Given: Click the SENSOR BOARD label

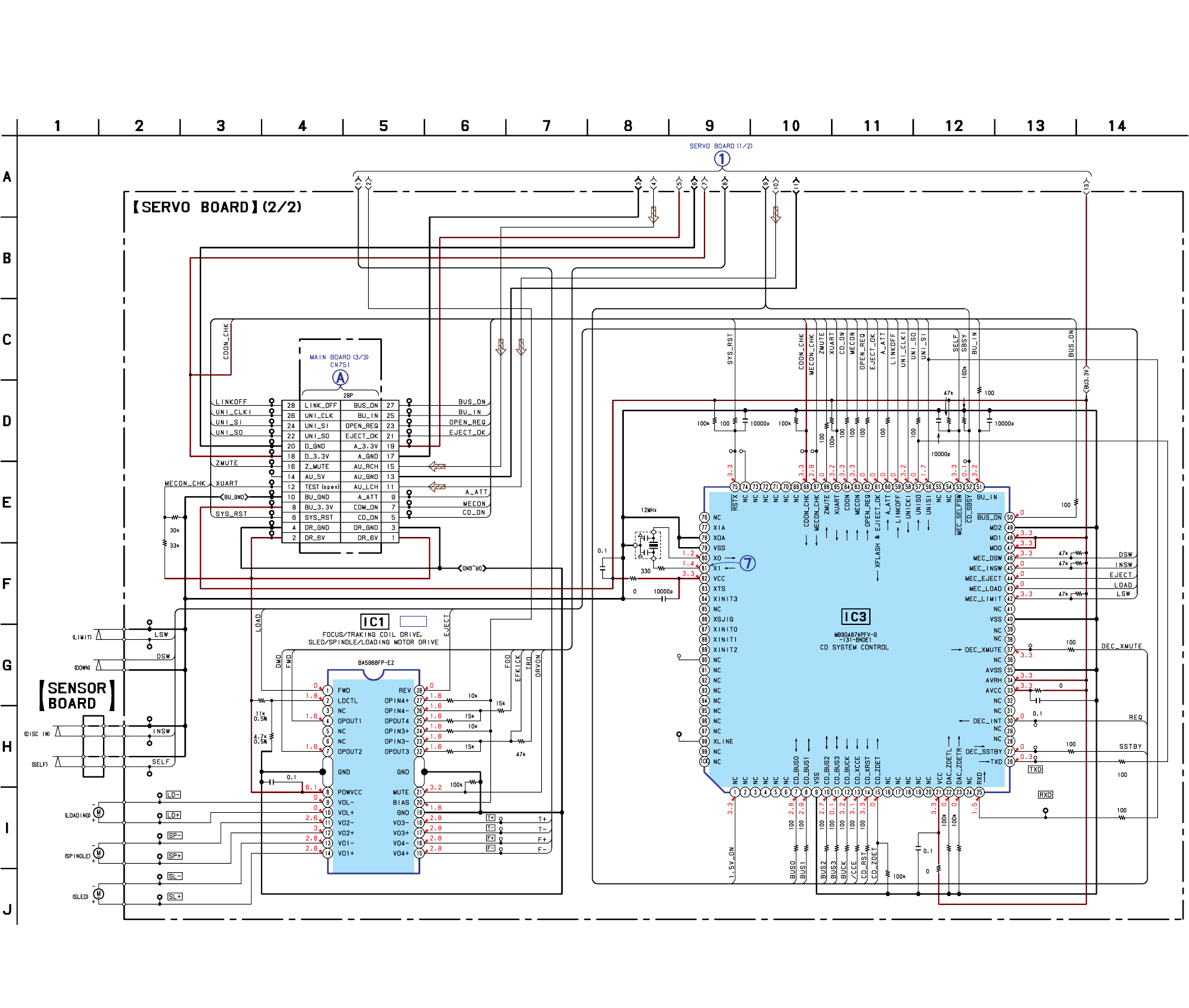Looking at the screenshot, I should click(77, 696).
